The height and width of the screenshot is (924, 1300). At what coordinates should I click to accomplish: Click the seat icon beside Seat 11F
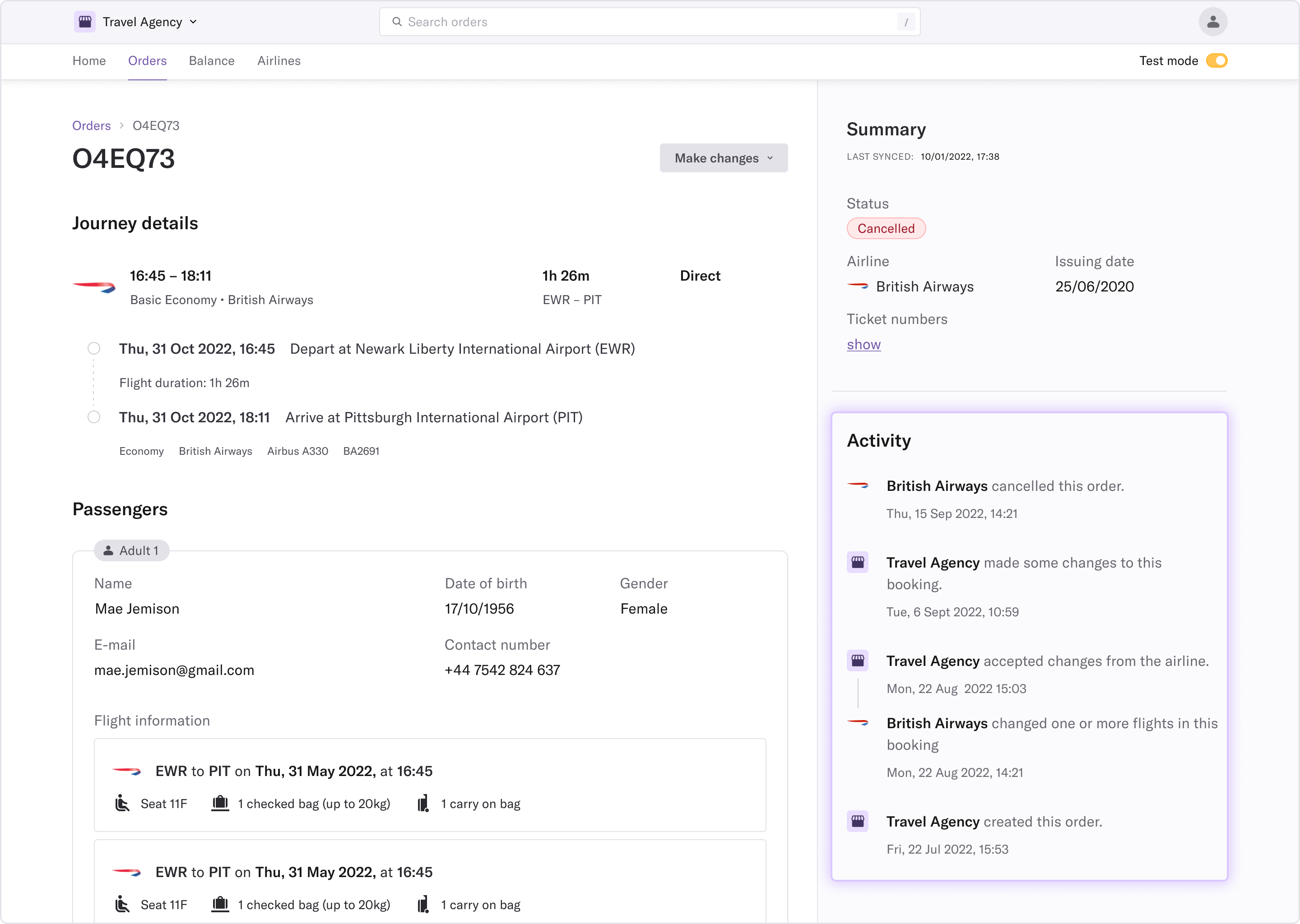122,804
